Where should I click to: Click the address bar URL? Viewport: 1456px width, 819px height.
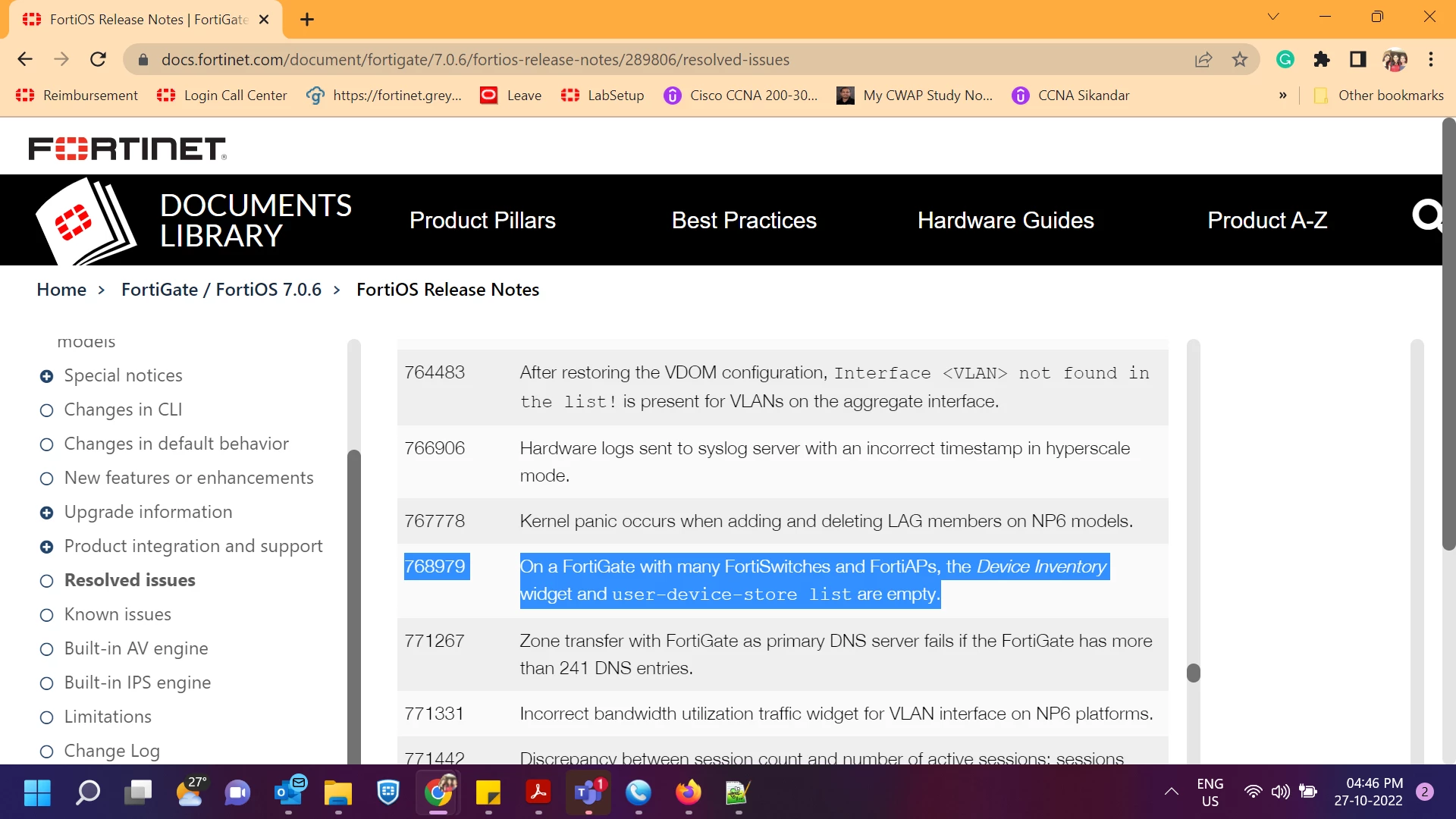coord(475,60)
